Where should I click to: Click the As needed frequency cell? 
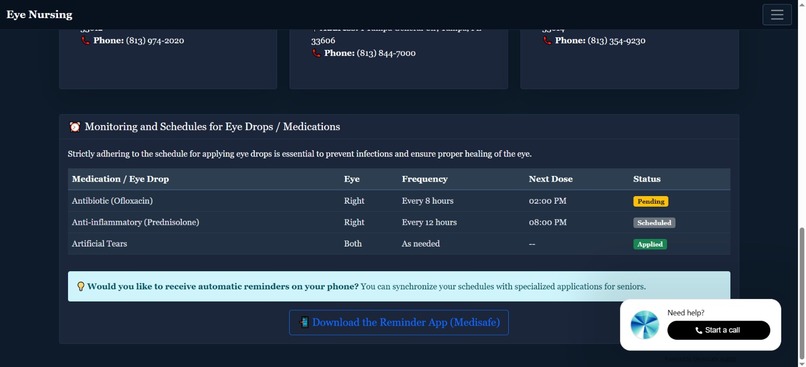420,244
